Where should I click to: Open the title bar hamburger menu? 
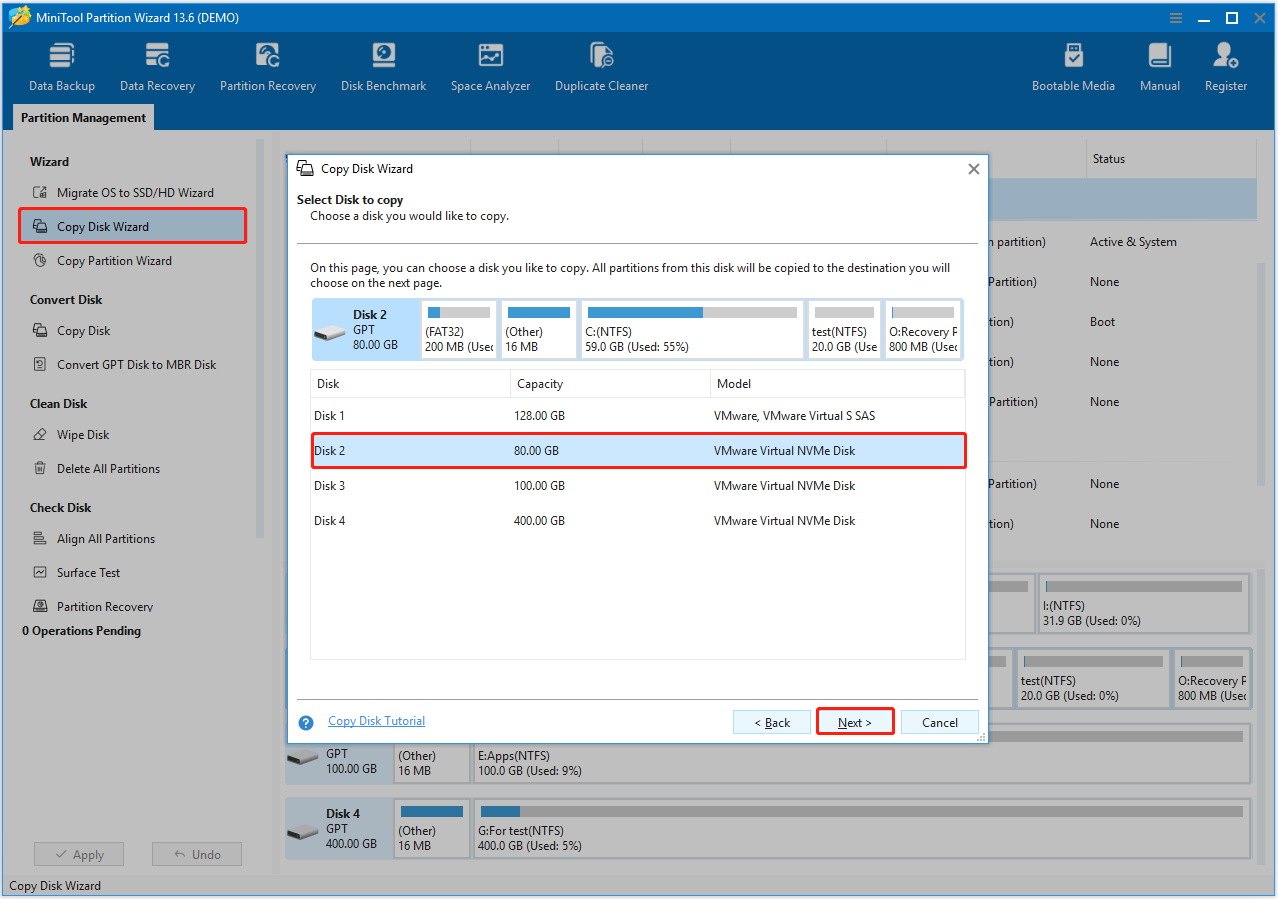[1176, 18]
